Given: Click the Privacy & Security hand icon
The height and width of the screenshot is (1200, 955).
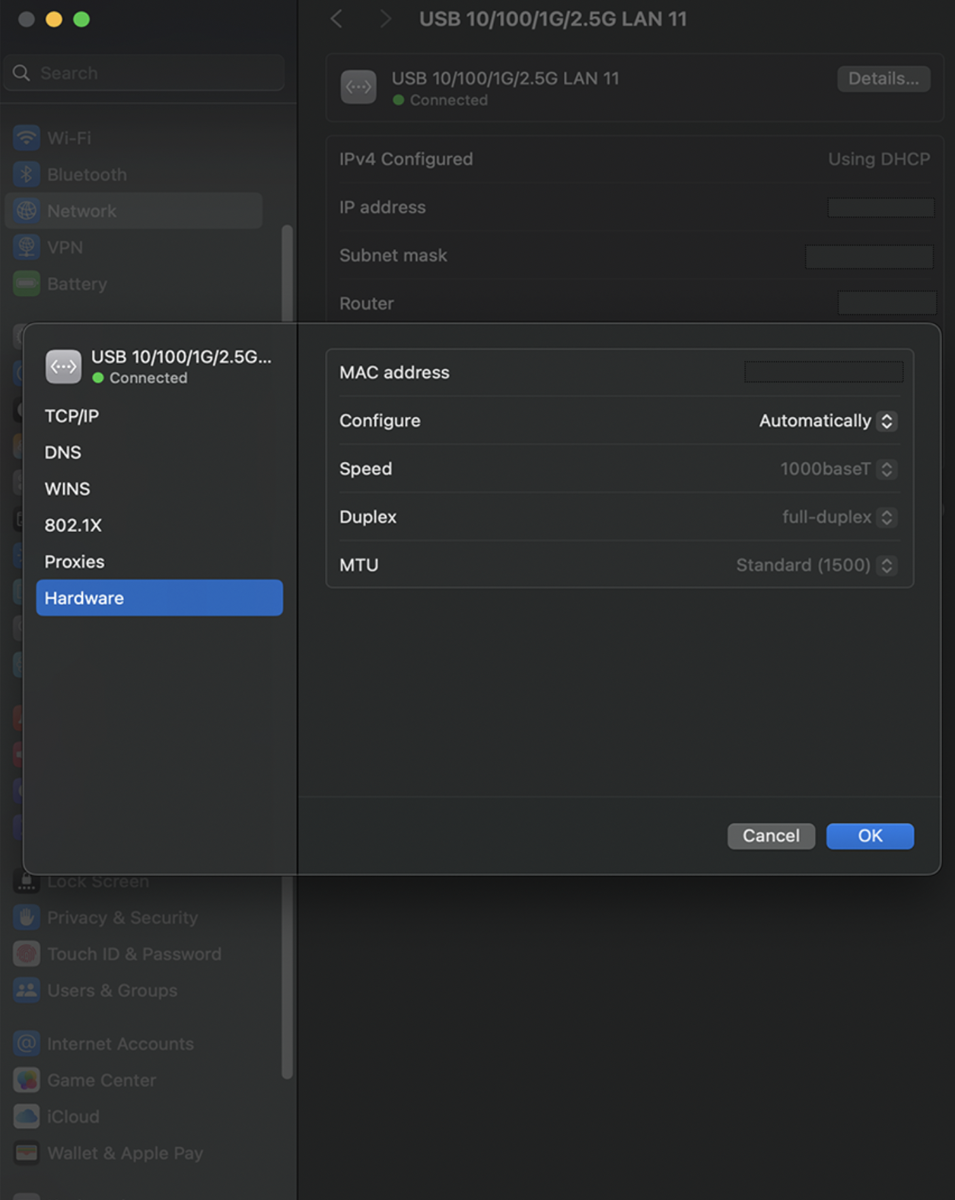Looking at the screenshot, I should [26, 918].
